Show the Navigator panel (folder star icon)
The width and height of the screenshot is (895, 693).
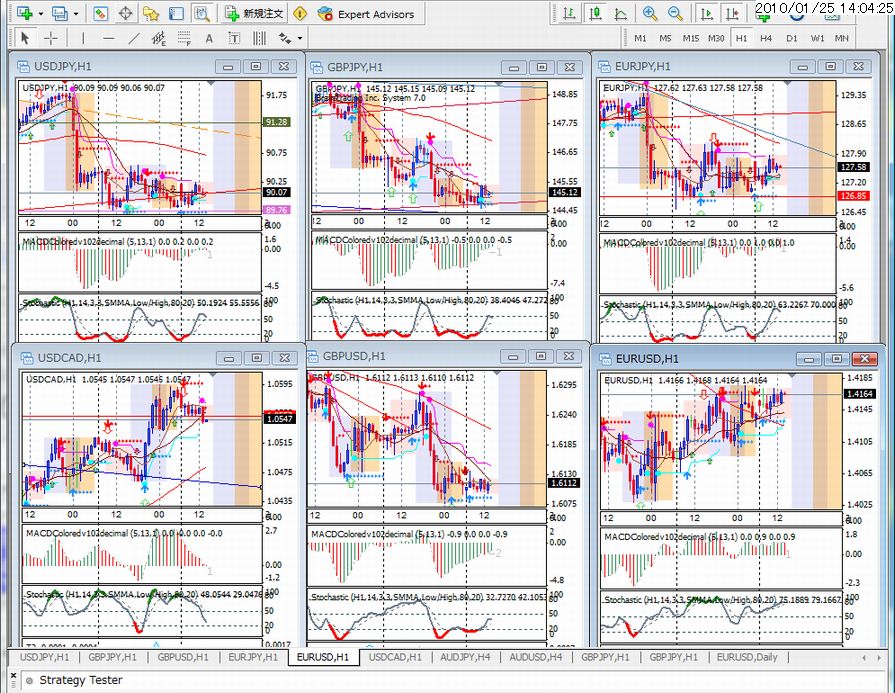click(151, 13)
